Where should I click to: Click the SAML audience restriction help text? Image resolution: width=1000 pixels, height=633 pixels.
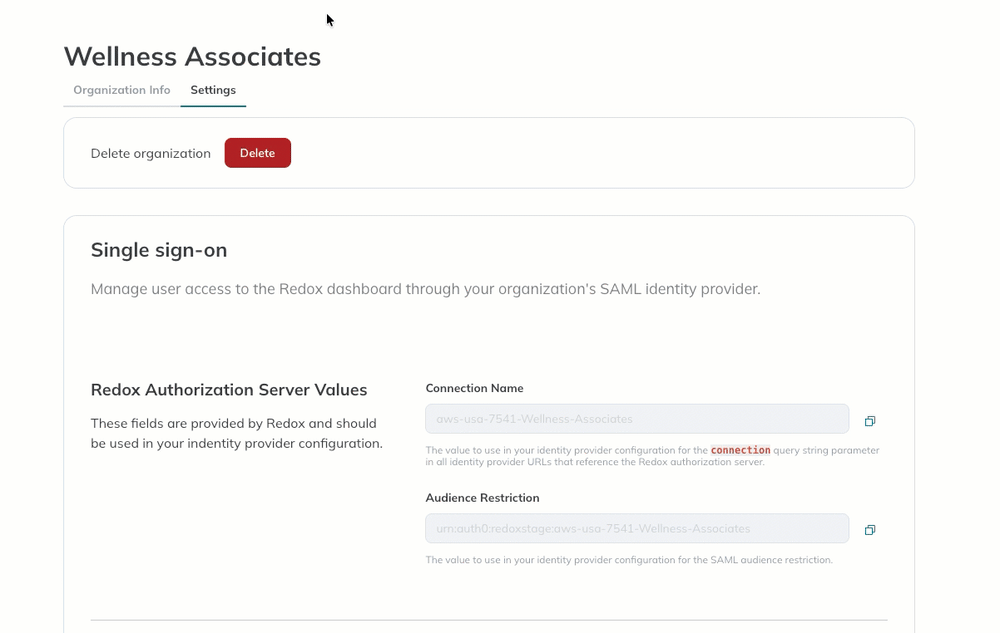(x=629, y=560)
